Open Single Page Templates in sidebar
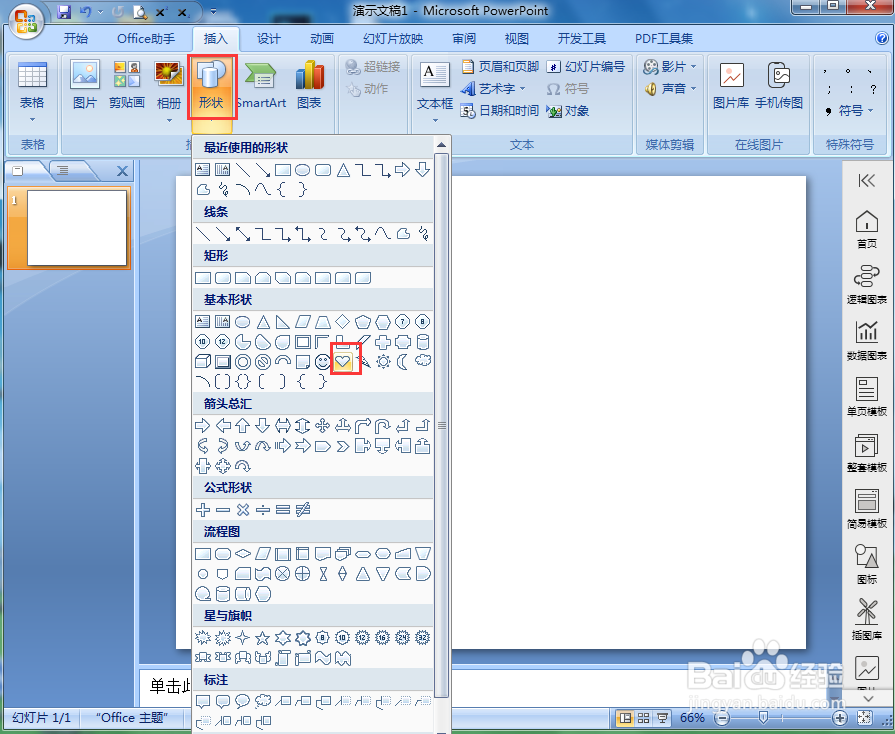 click(866, 396)
